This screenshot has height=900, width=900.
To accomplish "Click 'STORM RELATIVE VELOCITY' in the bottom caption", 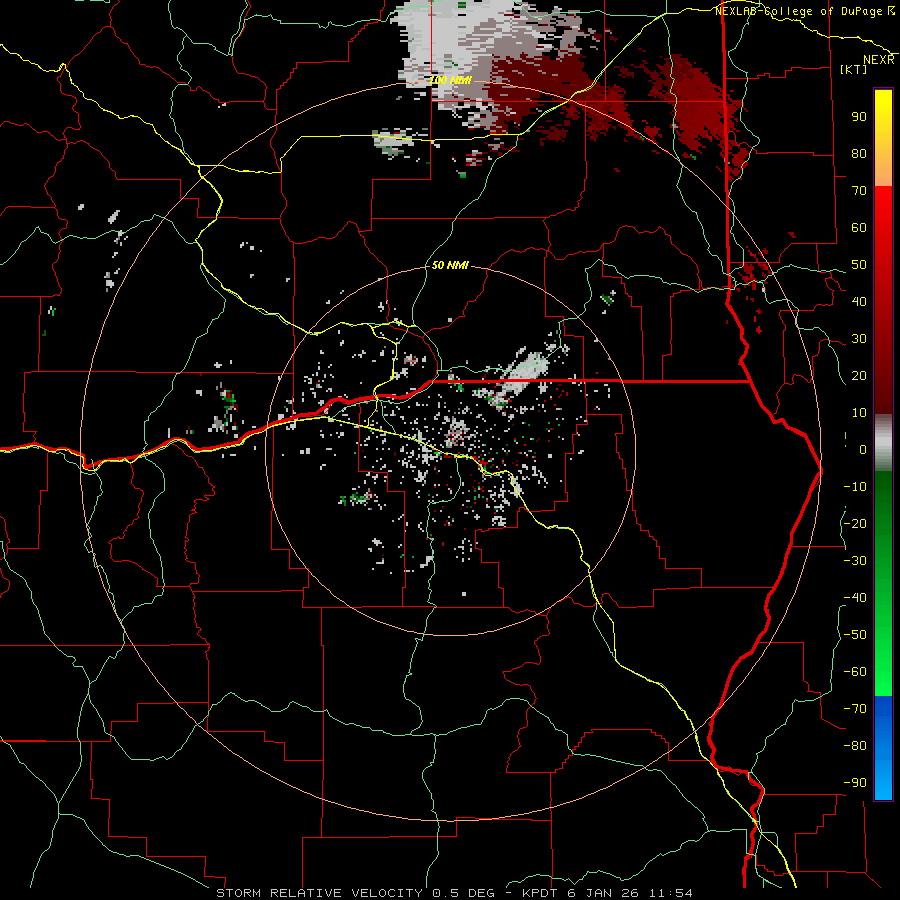I will point(319,893).
